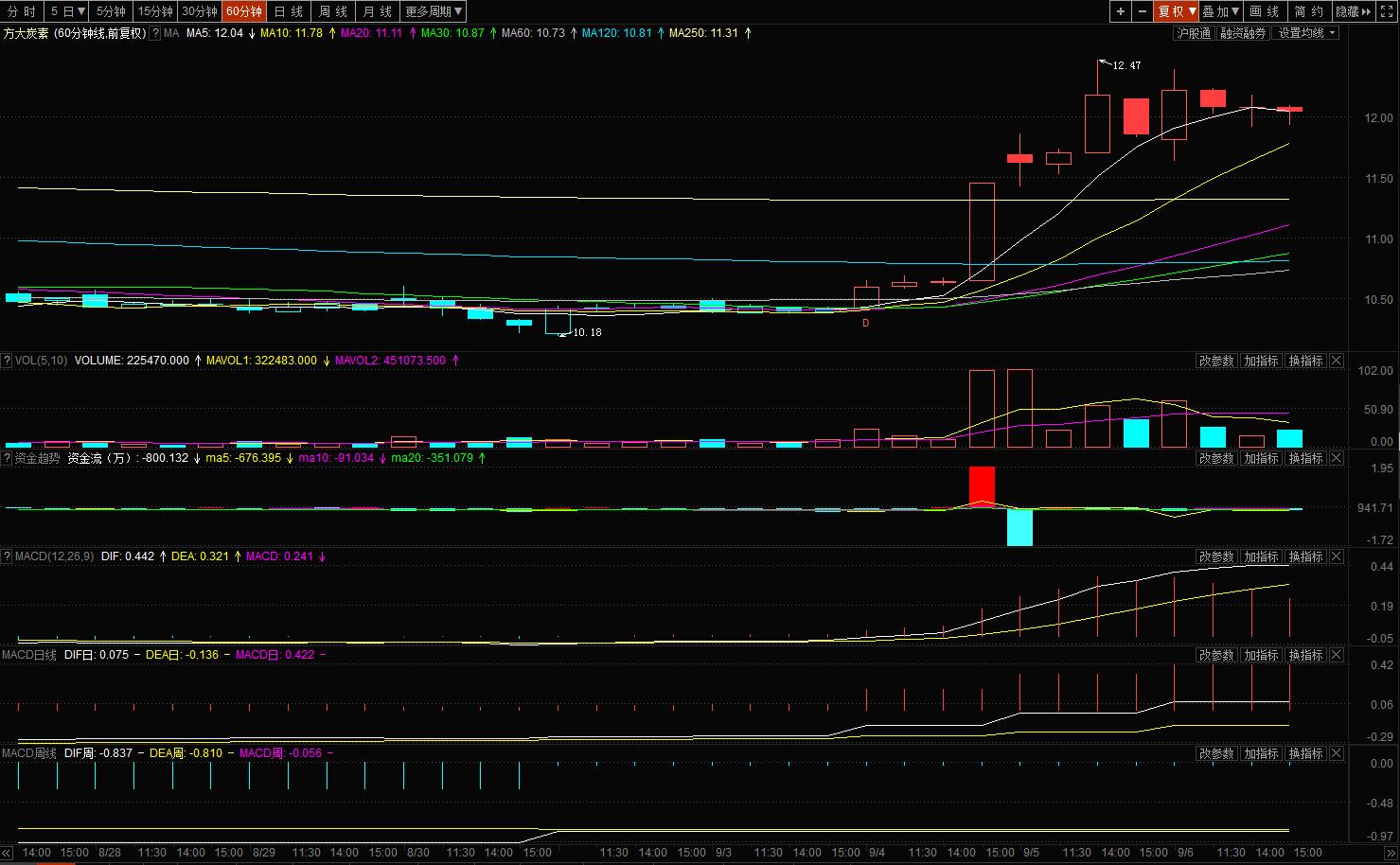Close the MACD日线 indicator panel
The image size is (1400, 865).
[x=1337, y=655]
